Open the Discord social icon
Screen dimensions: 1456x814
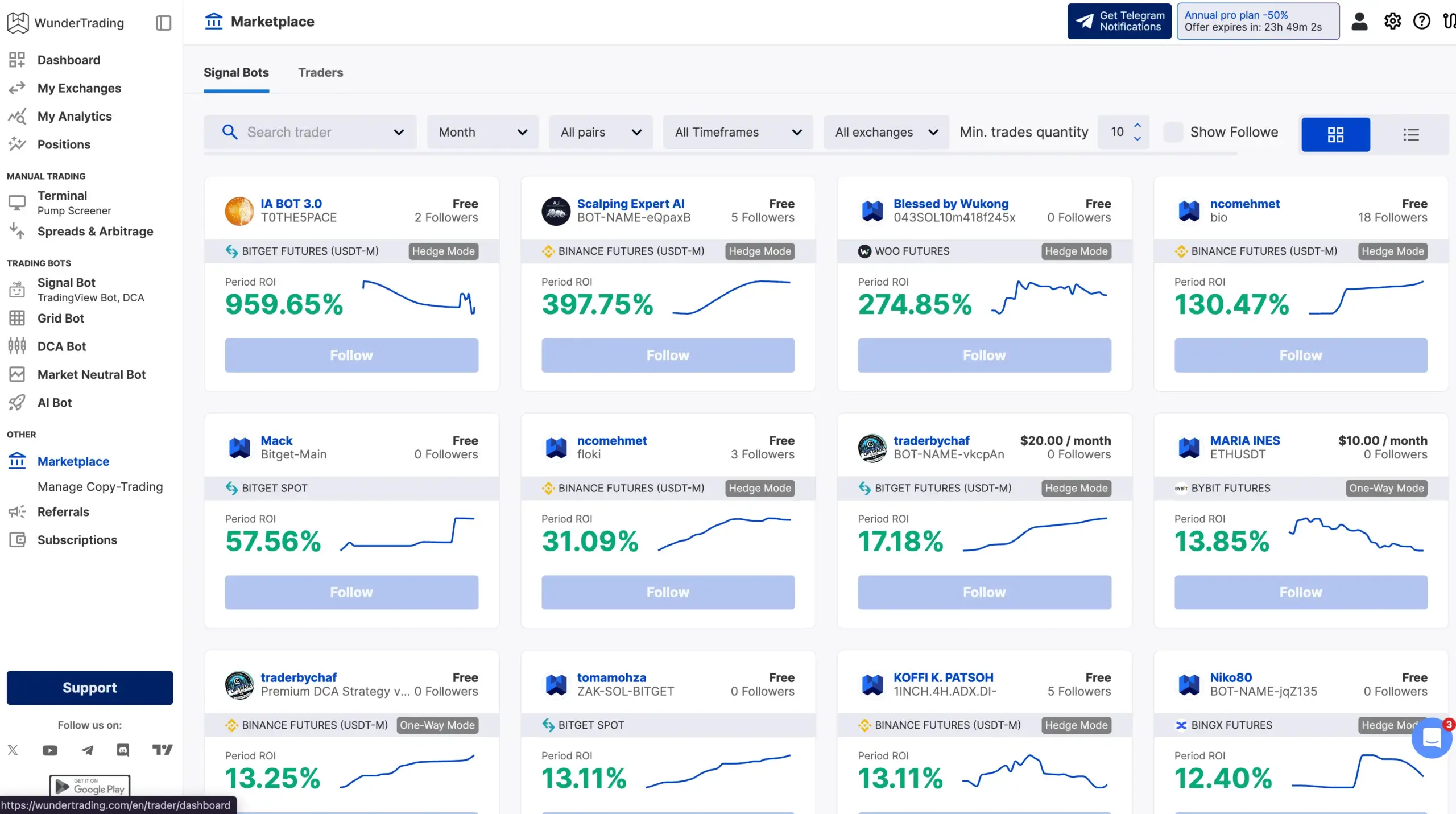coord(123,750)
